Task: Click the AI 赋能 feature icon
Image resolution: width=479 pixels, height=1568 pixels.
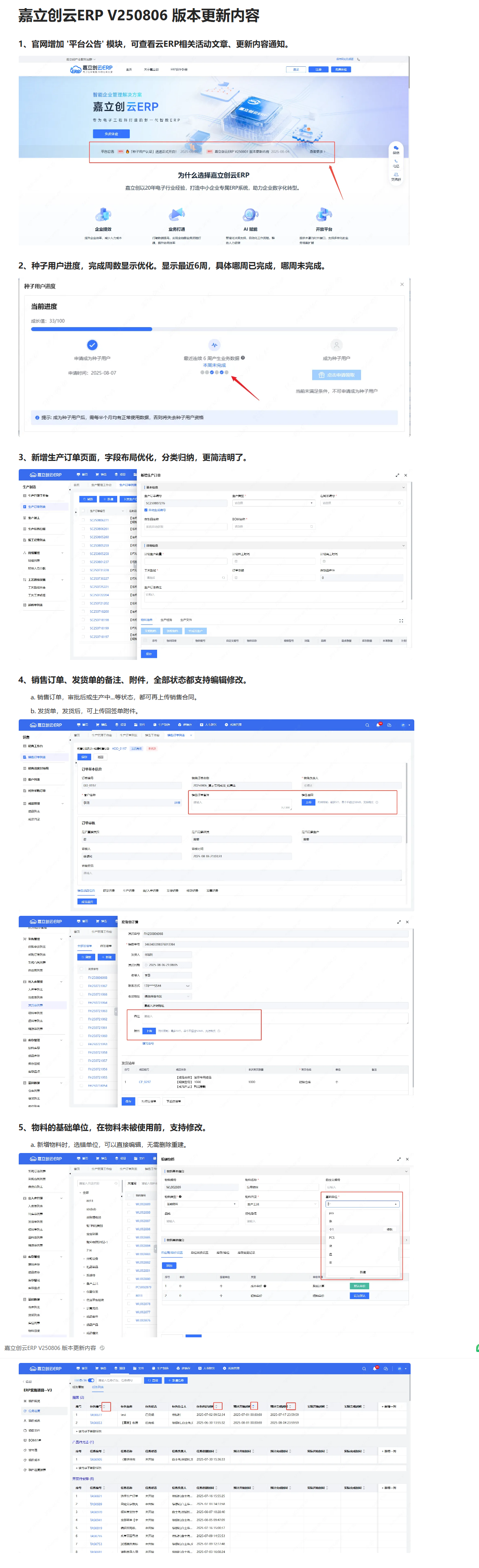Action: tap(250, 214)
